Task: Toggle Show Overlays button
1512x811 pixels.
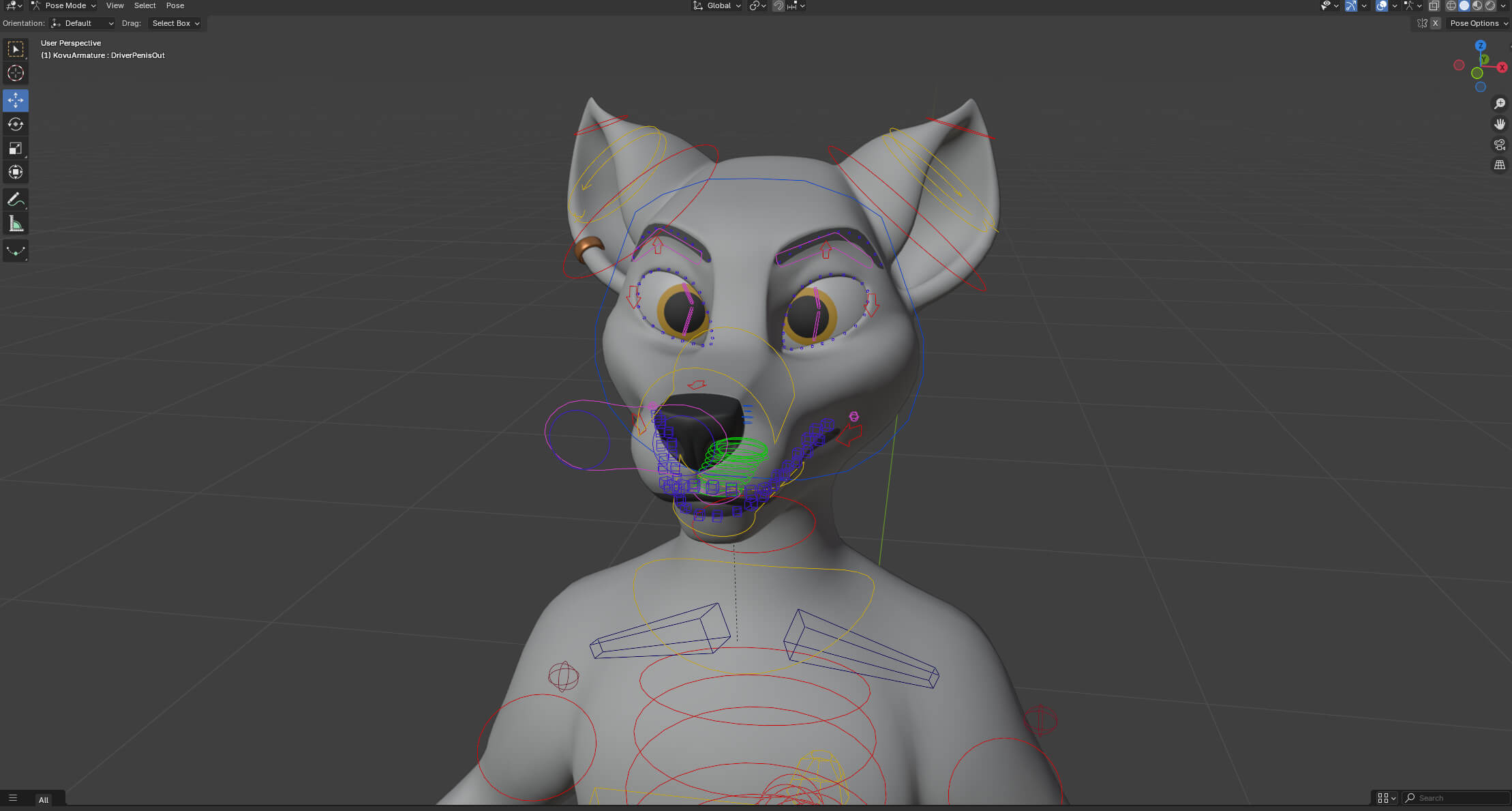Action: (1381, 5)
